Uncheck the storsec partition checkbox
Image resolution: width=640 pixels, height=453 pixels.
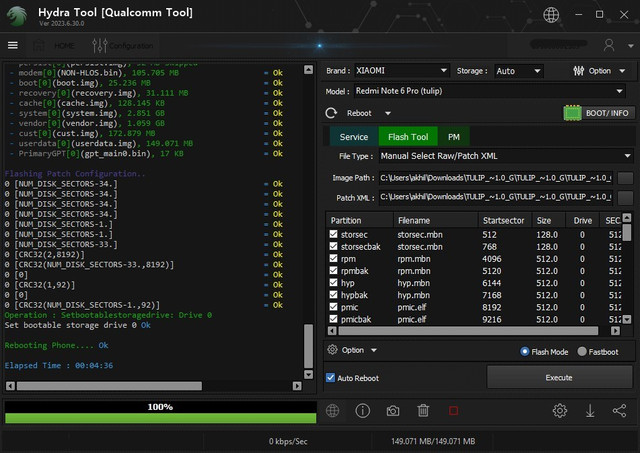334,234
